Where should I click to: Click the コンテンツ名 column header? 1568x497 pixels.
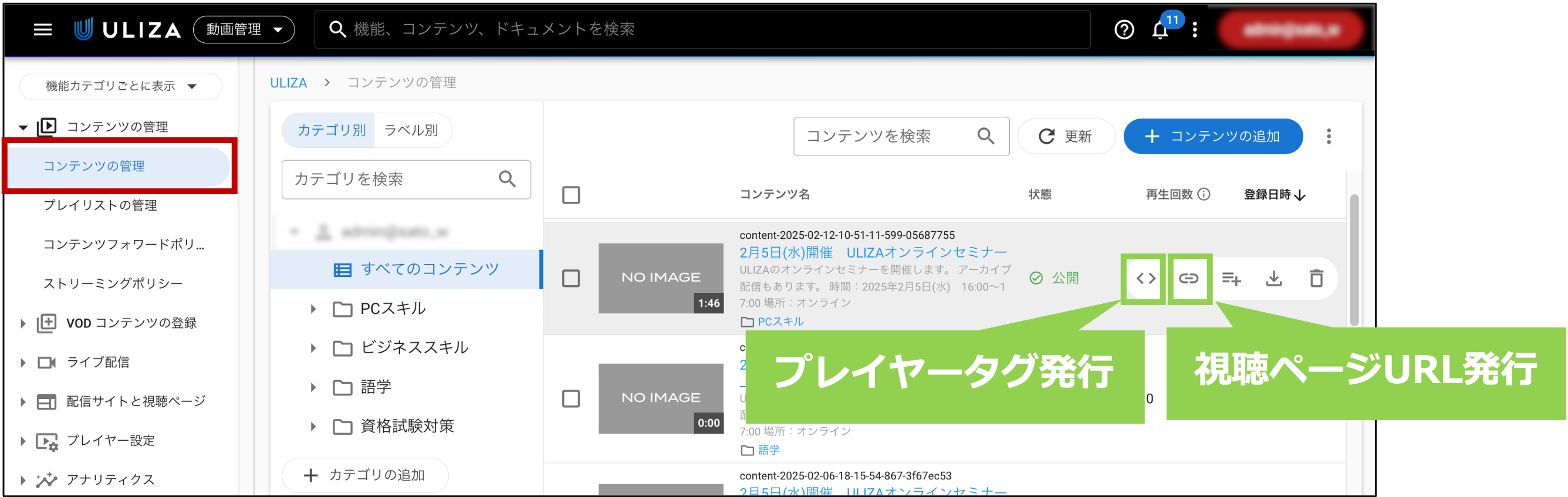click(x=774, y=194)
